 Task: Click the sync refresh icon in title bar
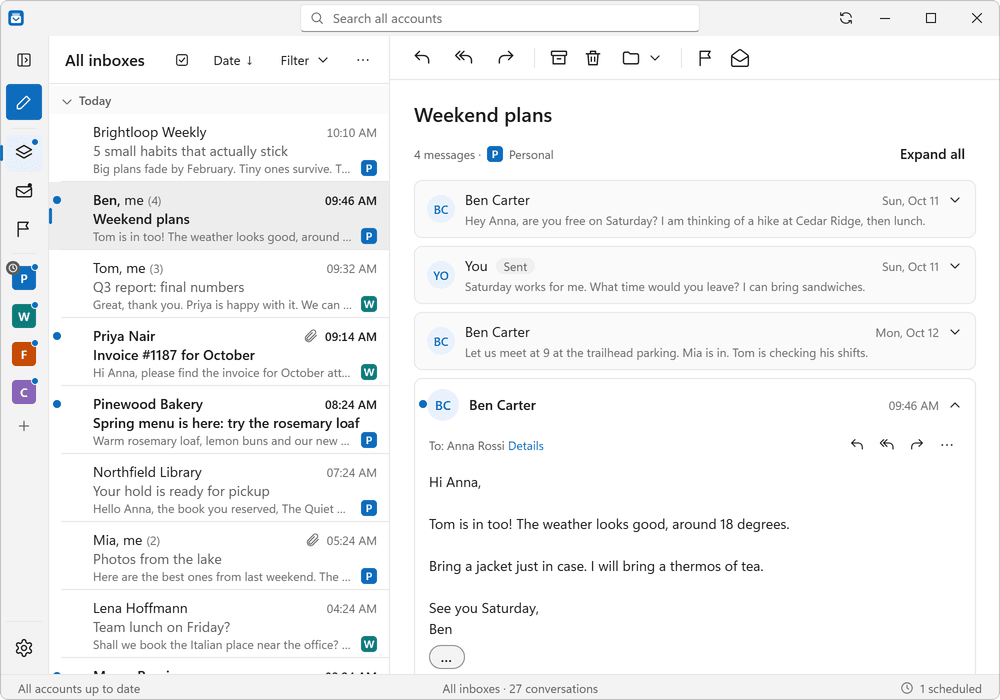(x=846, y=18)
